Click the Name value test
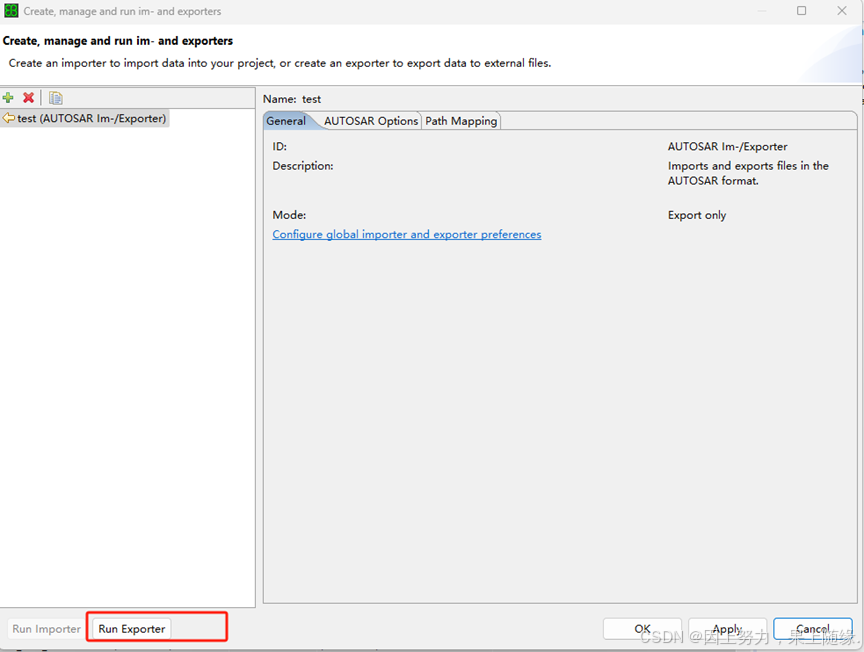864x652 pixels. (x=311, y=99)
